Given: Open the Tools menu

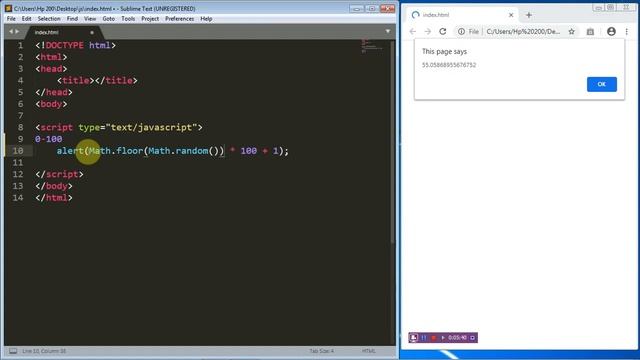Looking at the screenshot, I should (x=128, y=19).
